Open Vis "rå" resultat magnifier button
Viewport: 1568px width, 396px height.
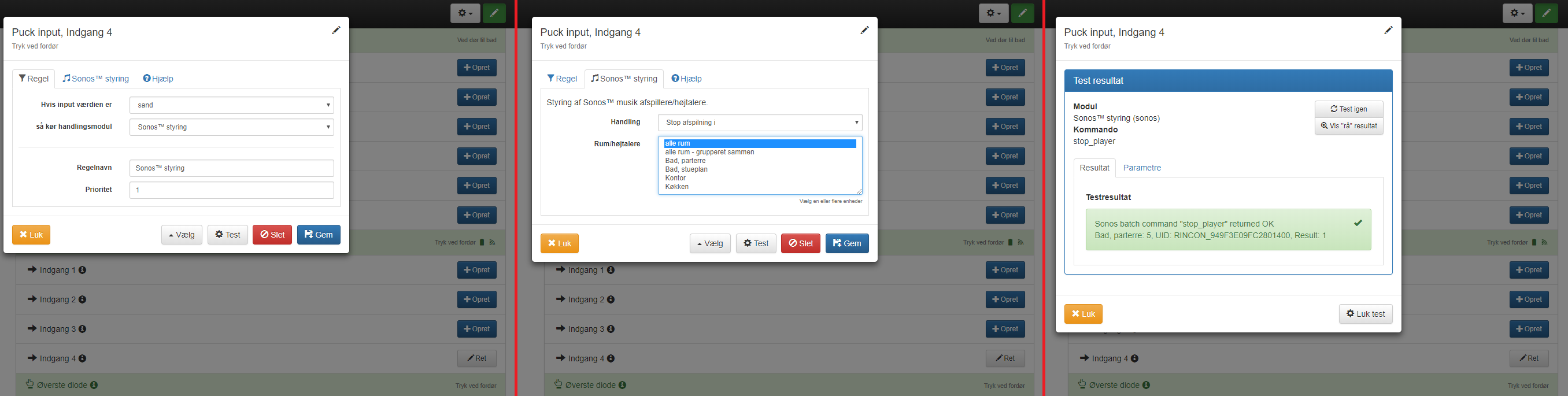coord(1348,126)
